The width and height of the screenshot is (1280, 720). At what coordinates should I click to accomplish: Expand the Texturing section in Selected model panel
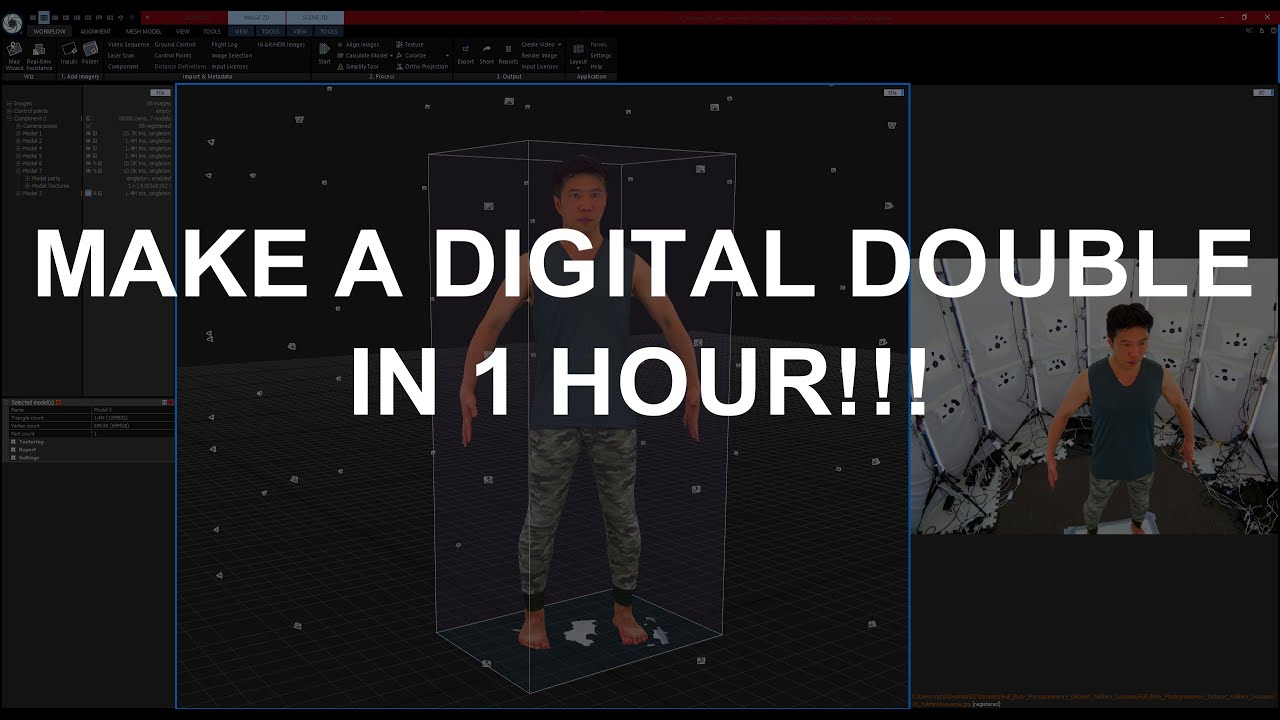[14, 441]
